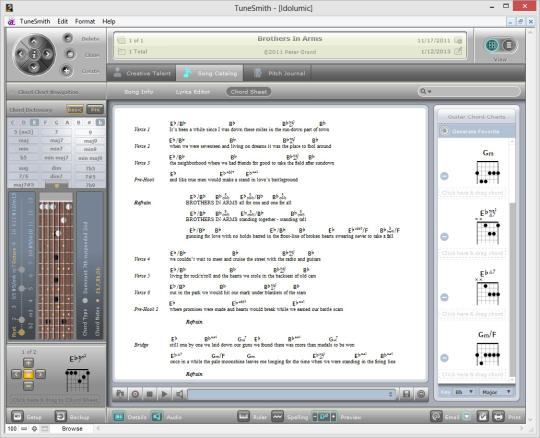
Task: Click the up arrow on the navigation wheel
Action: click(34, 42)
